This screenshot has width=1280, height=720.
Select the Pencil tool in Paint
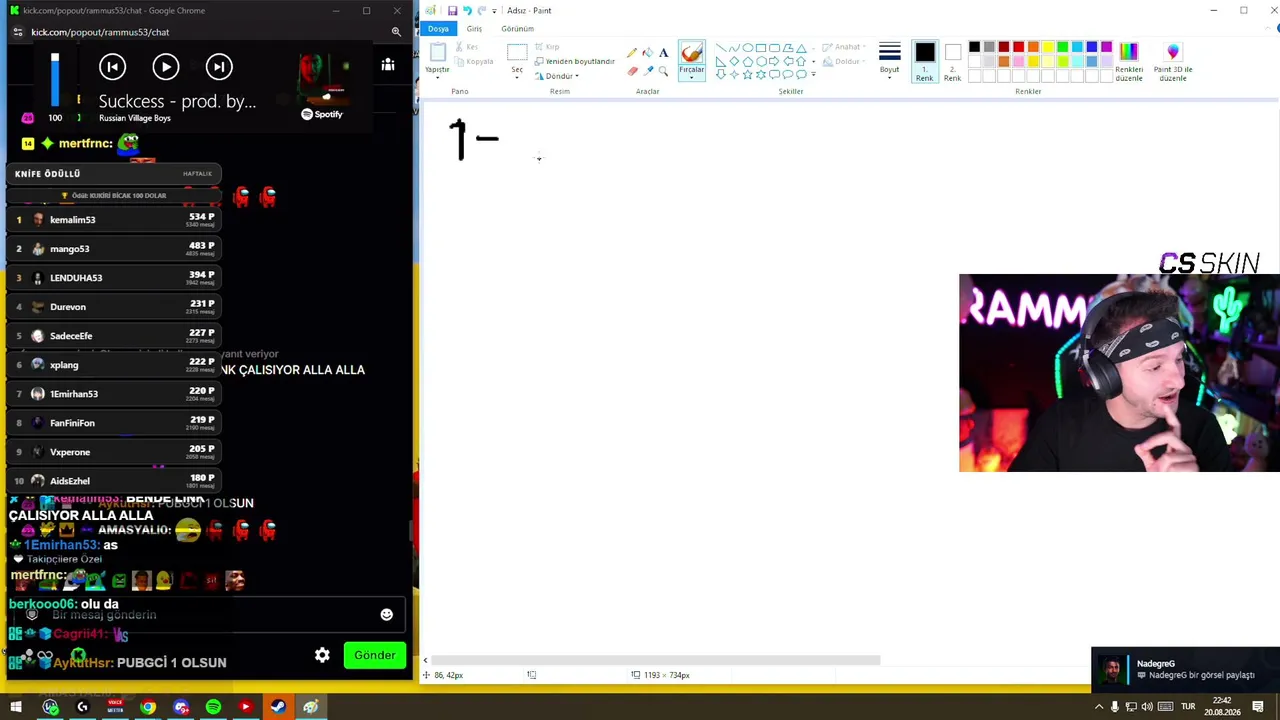coord(632,53)
